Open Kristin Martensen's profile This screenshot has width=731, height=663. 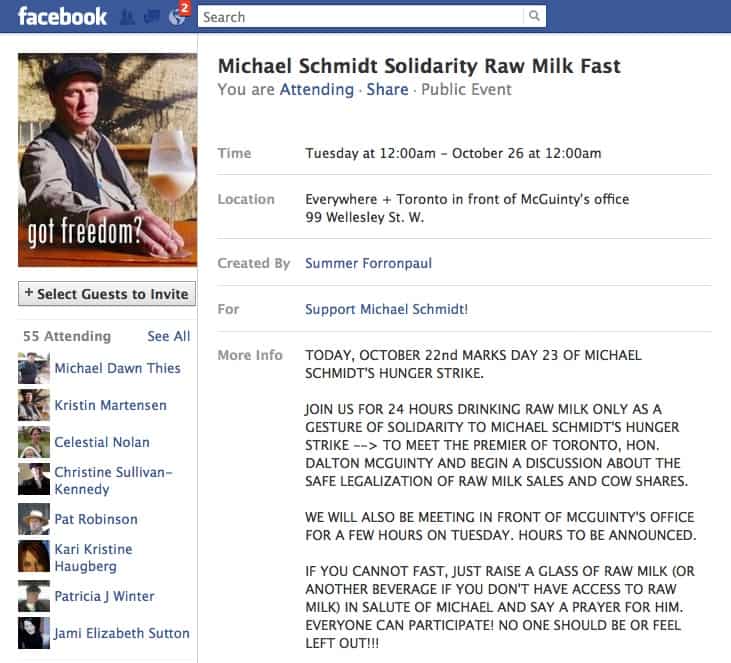[x=110, y=405]
